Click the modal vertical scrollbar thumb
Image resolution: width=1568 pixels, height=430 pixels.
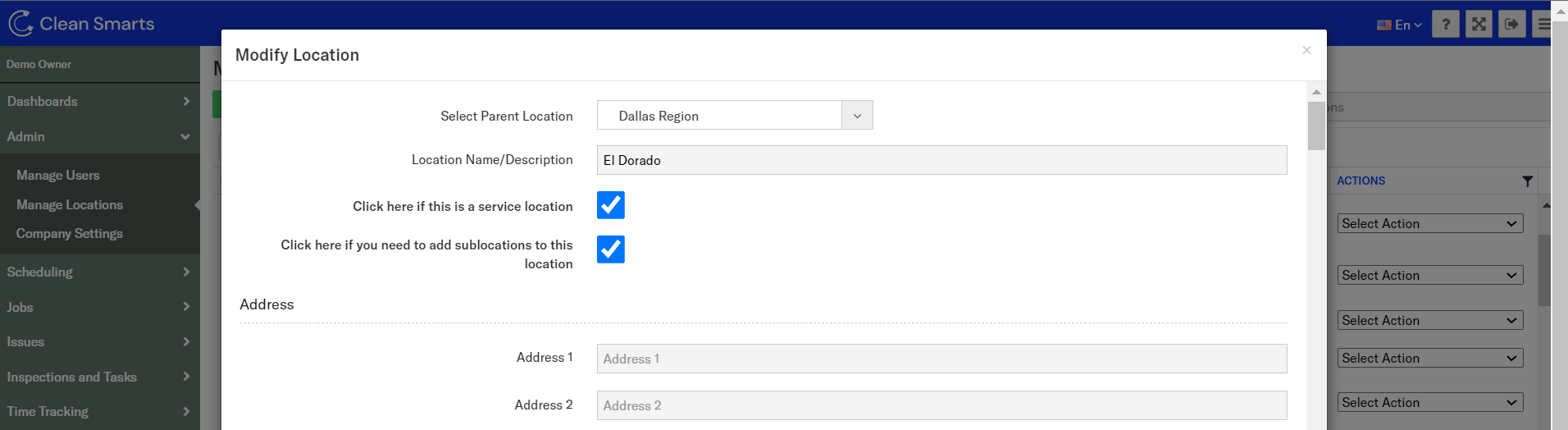coord(1316,126)
